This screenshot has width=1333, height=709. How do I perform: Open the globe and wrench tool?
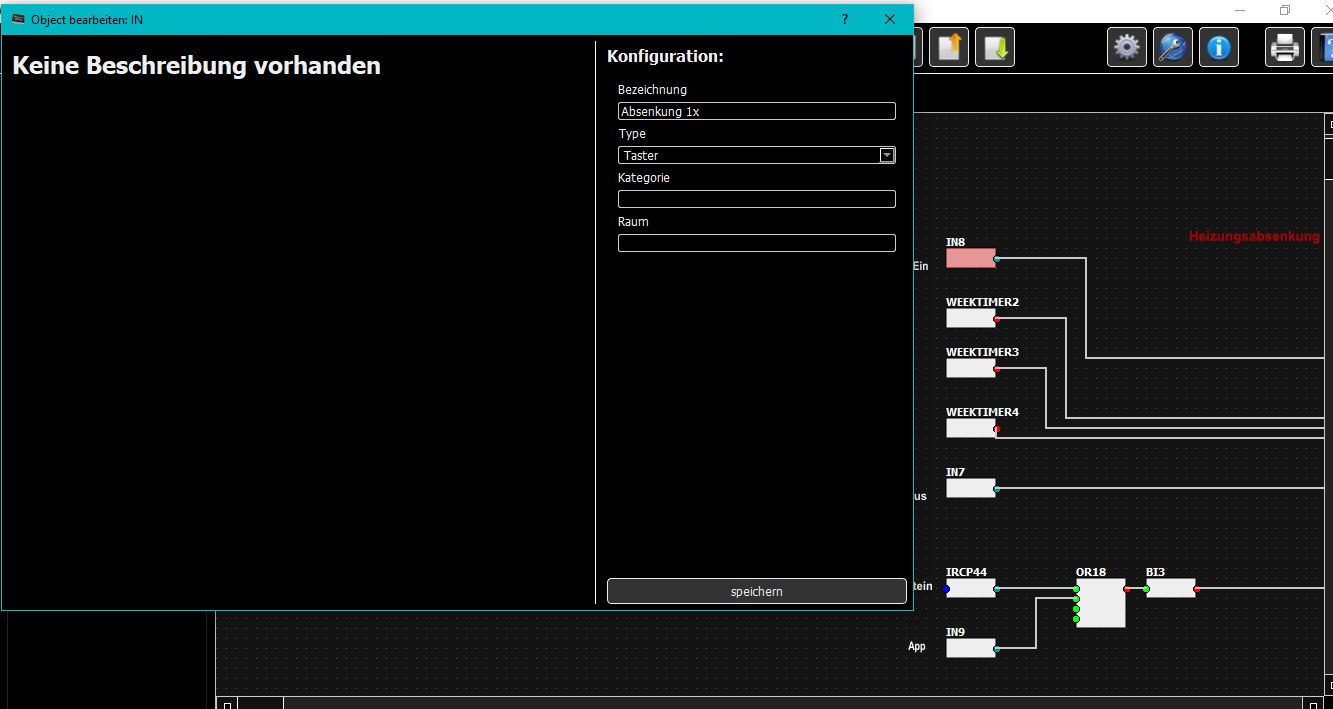[x=1173, y=47]
